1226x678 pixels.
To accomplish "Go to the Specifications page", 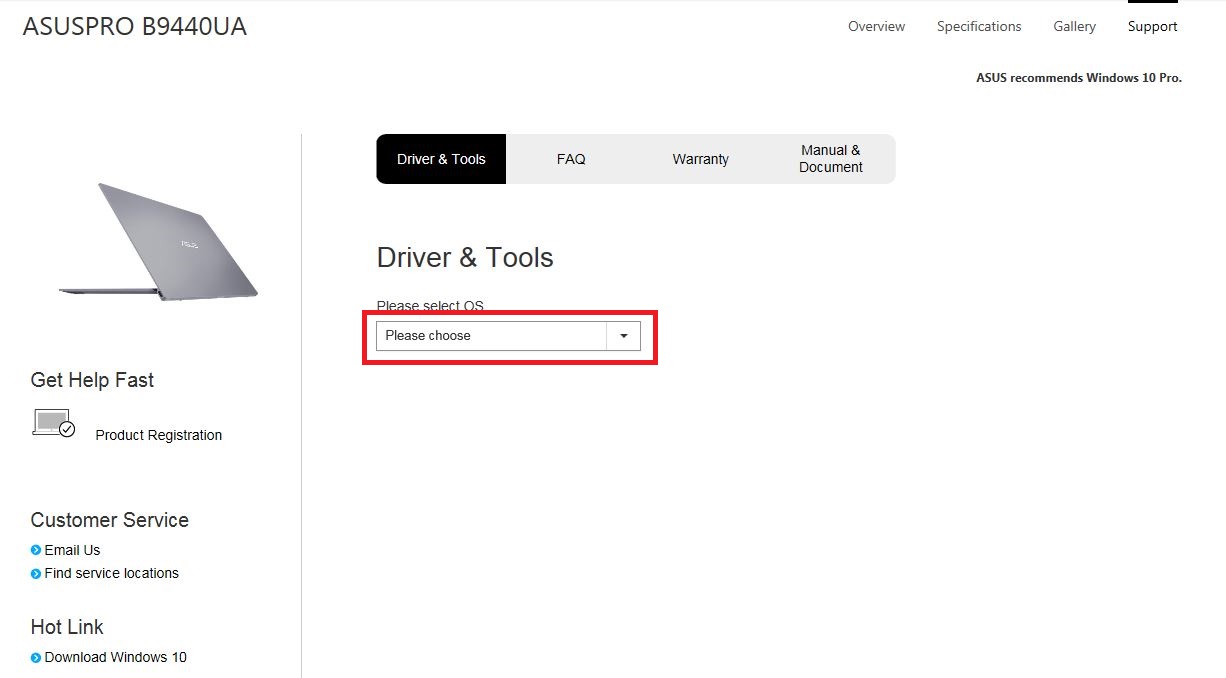I will [x=979, y=26].
